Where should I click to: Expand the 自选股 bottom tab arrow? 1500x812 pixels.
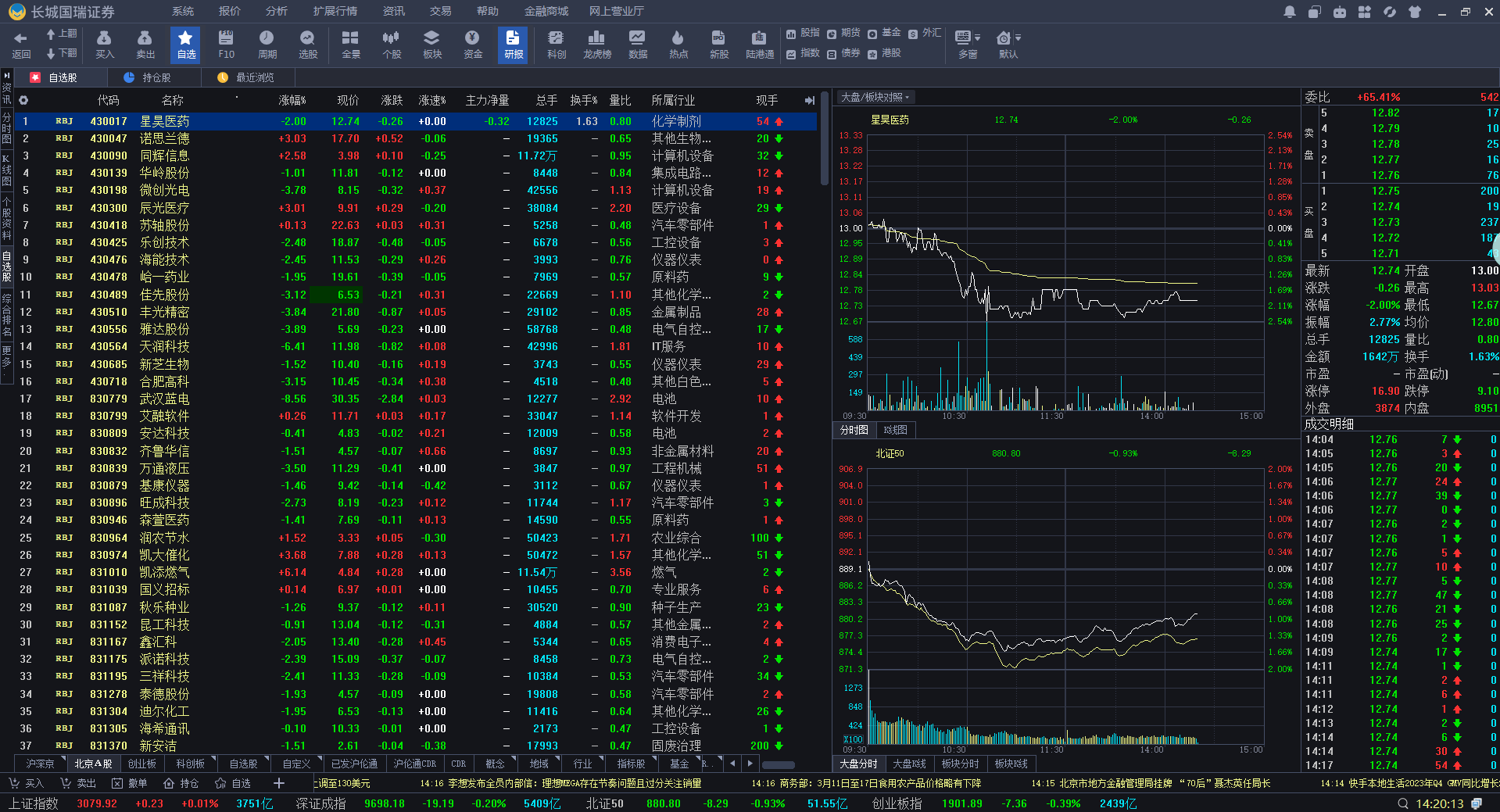tap(267, 758)
